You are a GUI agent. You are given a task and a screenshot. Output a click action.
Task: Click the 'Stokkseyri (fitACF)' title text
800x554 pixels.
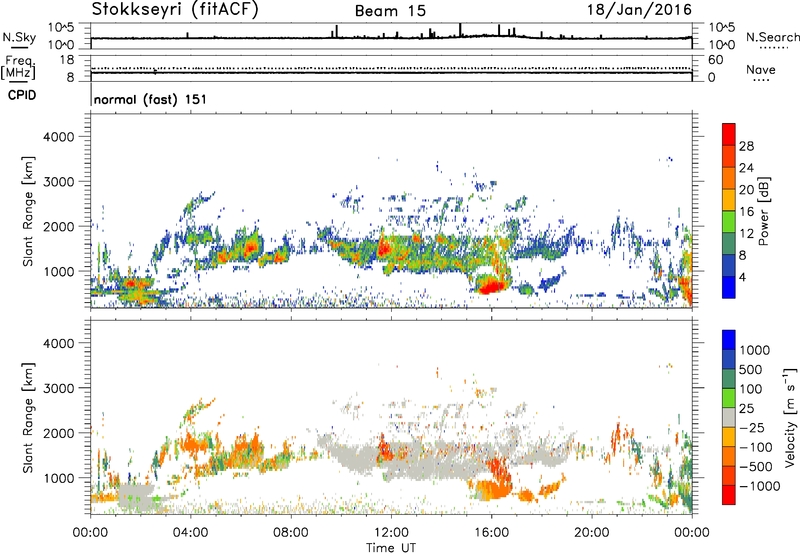pyautogui.click(x=175, y=10)
